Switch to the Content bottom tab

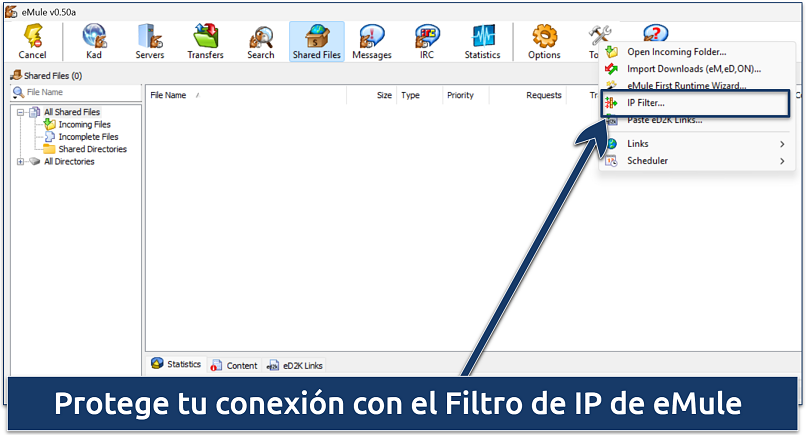234,366
